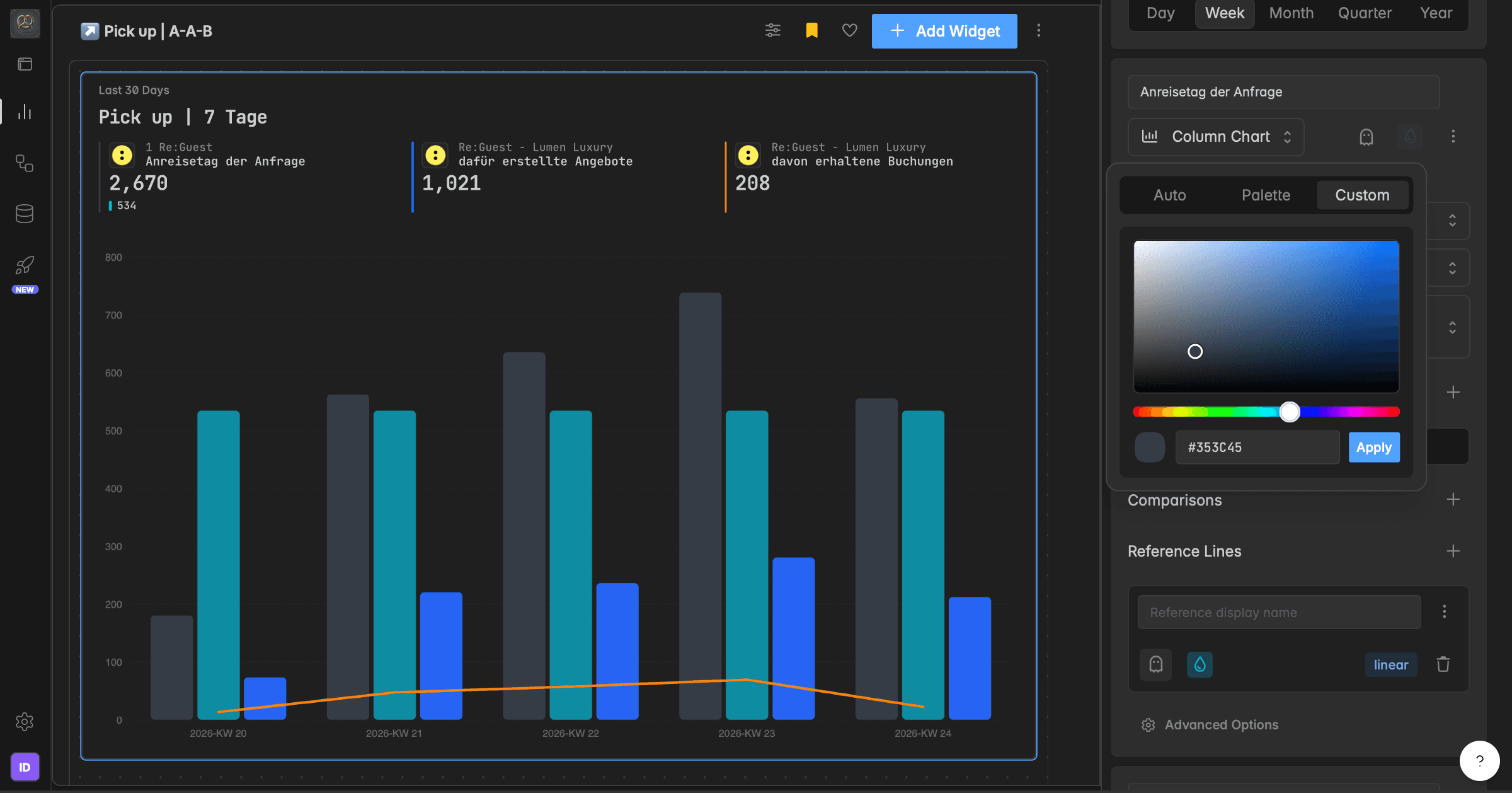Viewport: 1512px width, 793px height.
Task: Switch color mode to Auto
Action: coord(1170,195)
